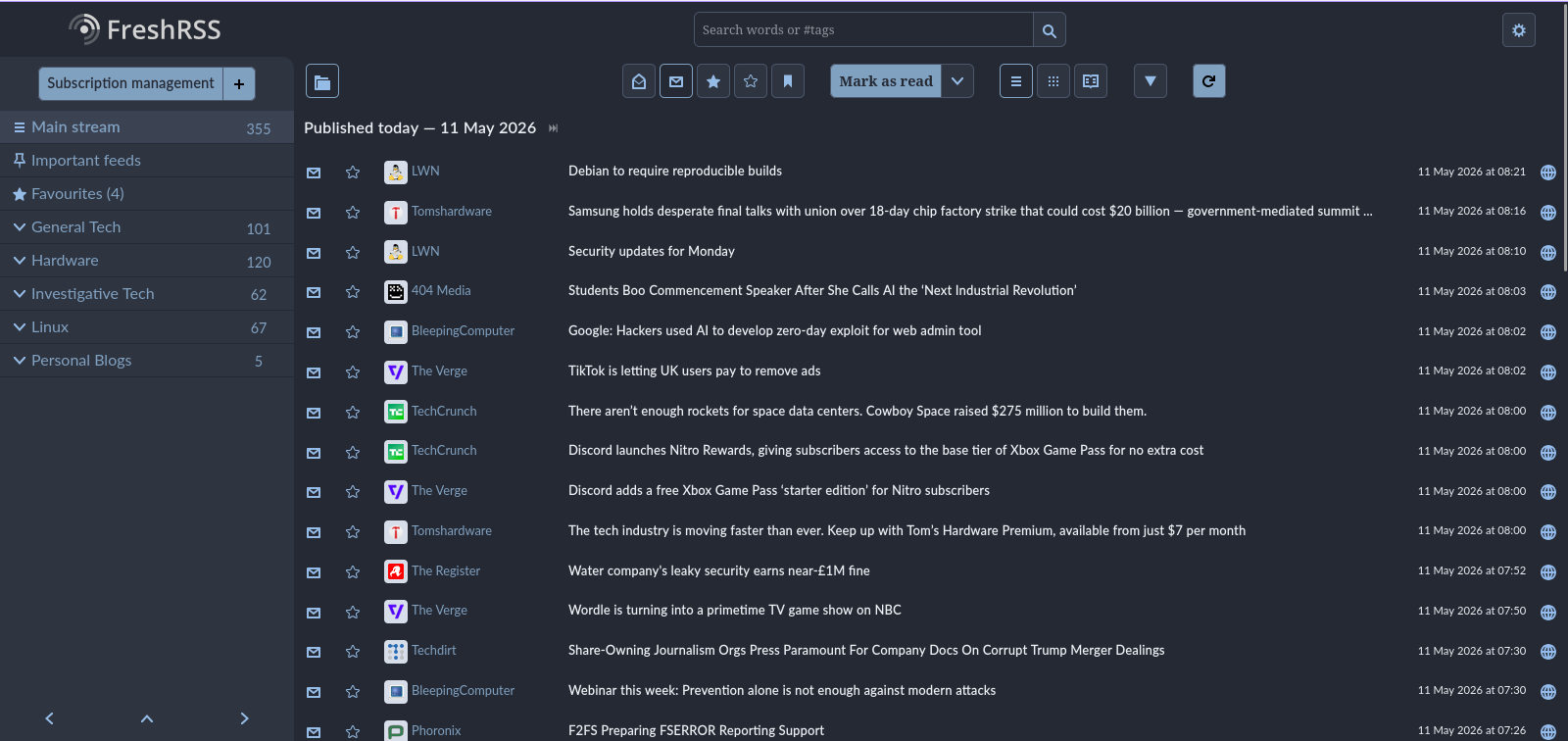Go to previous article arrow
This screenshot has width=1568, height=741.
click(49, 718)
